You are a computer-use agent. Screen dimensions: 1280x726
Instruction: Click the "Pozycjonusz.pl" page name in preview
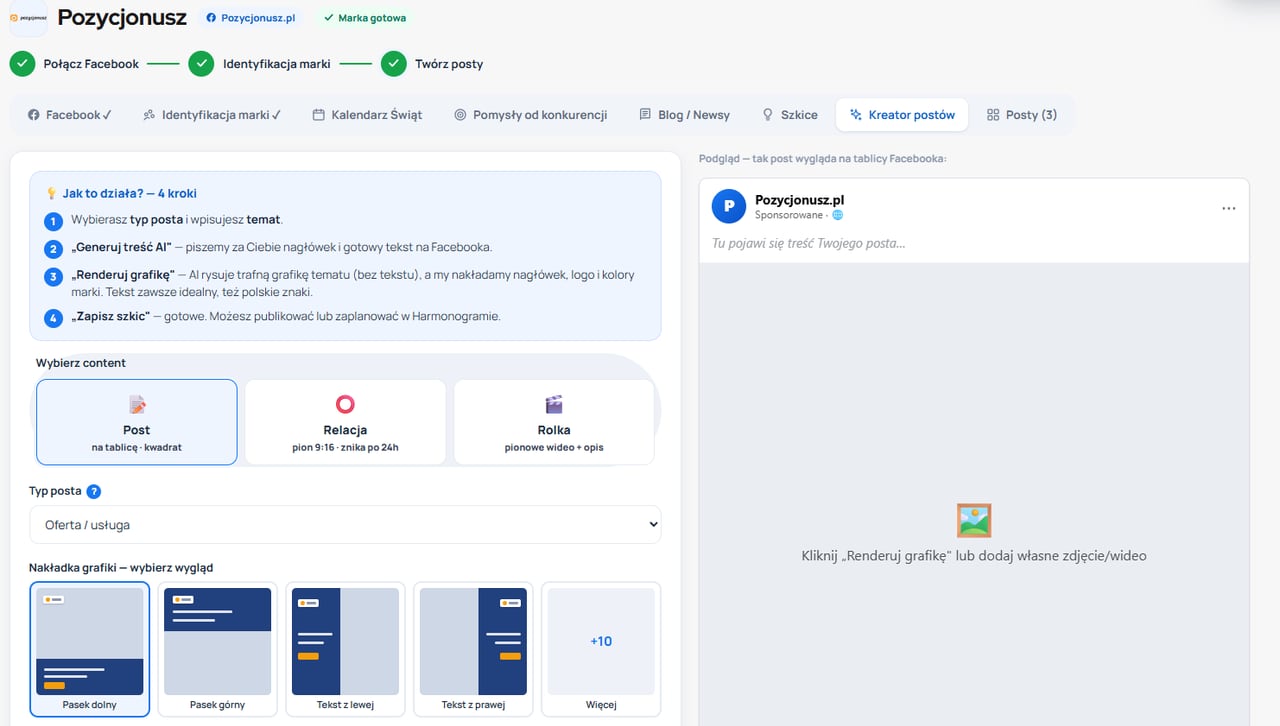click(800, 200)
